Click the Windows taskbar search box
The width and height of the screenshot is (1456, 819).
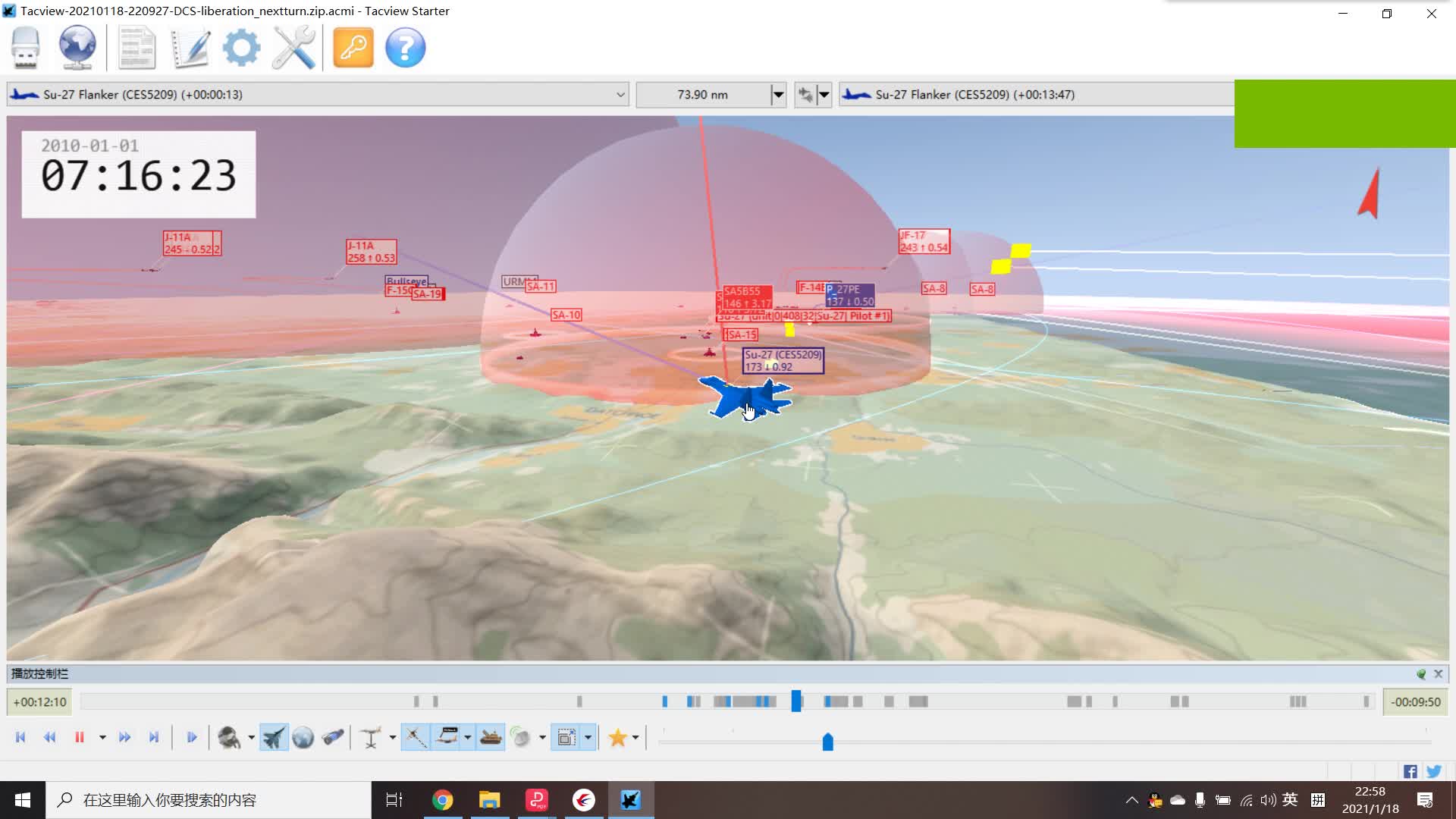[x=209, y=800]
